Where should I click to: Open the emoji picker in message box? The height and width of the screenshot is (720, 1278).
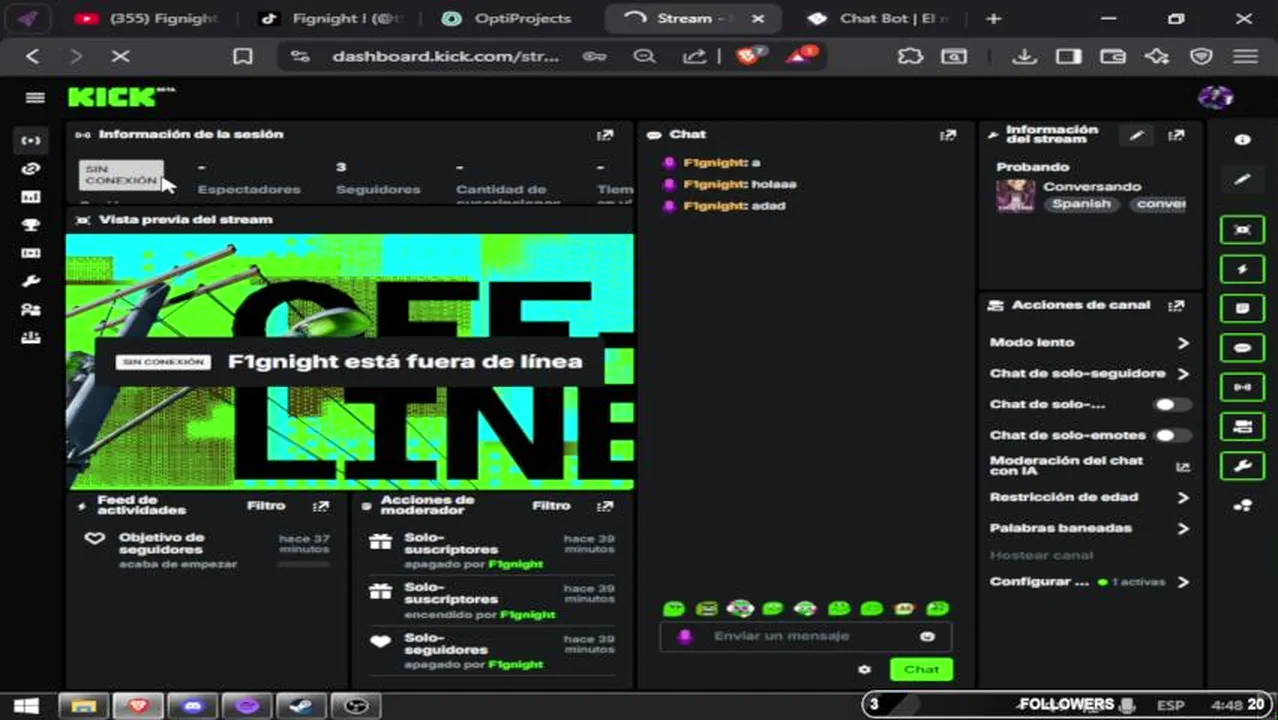pos(927,636)
